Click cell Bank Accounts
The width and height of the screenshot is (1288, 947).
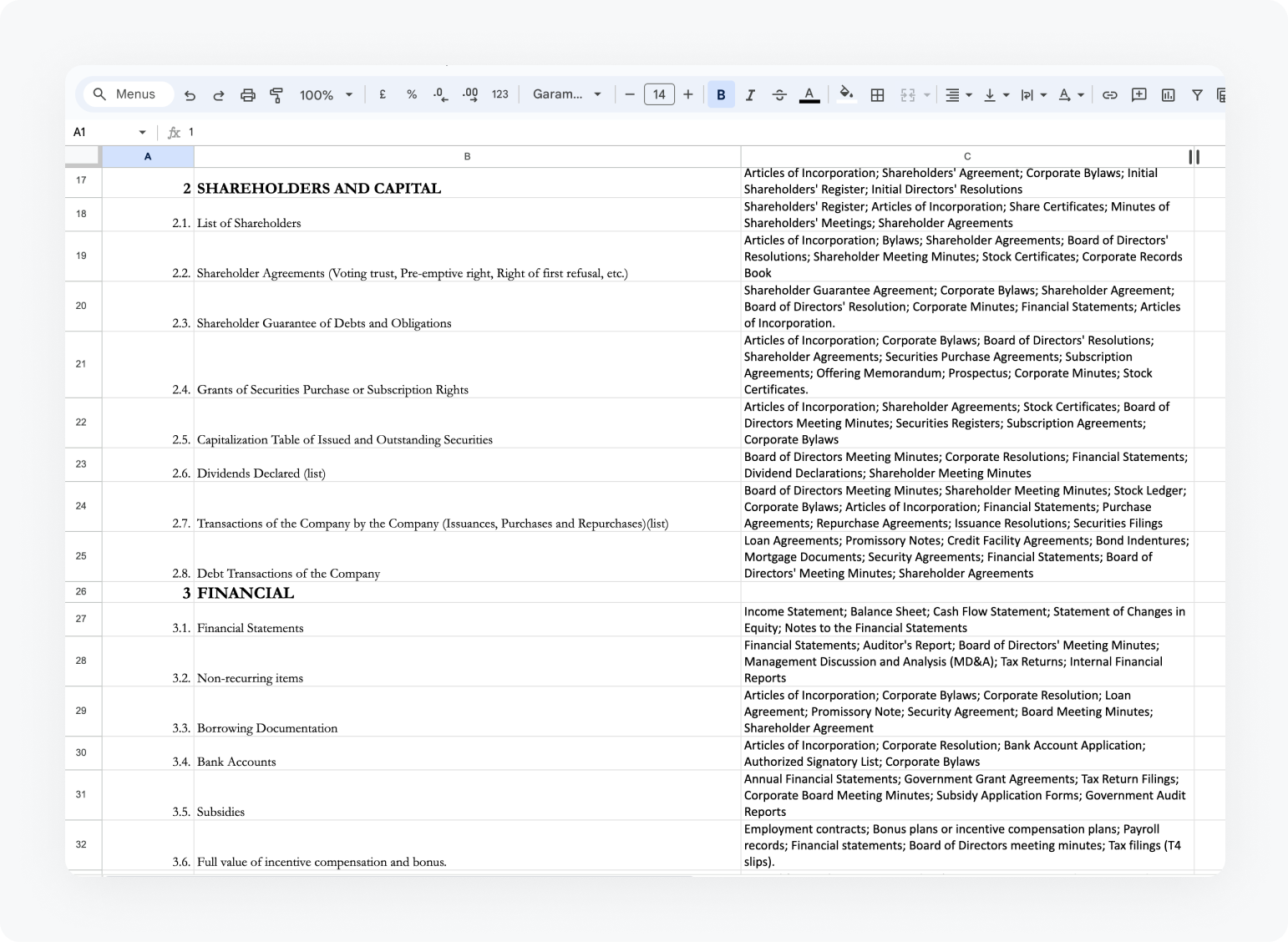[x=467, y=753]
